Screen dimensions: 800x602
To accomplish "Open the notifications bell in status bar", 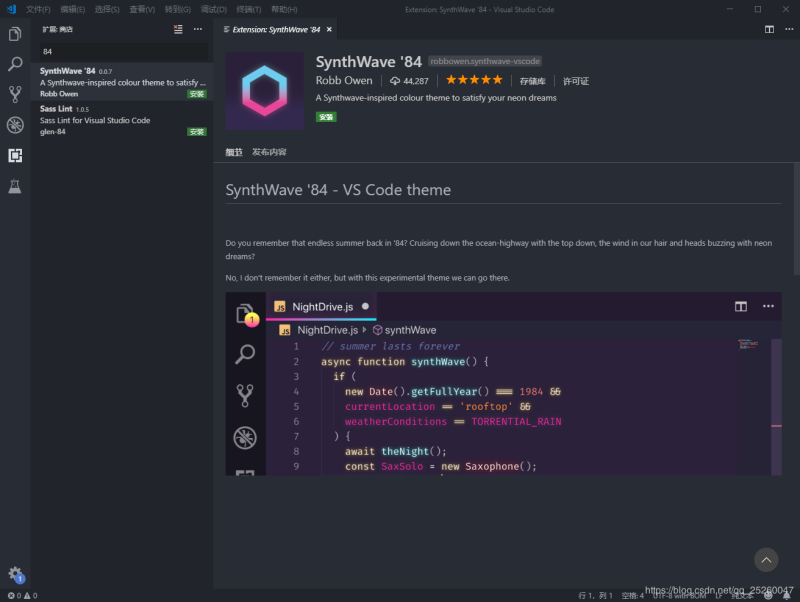I will (x=787, y=595).
